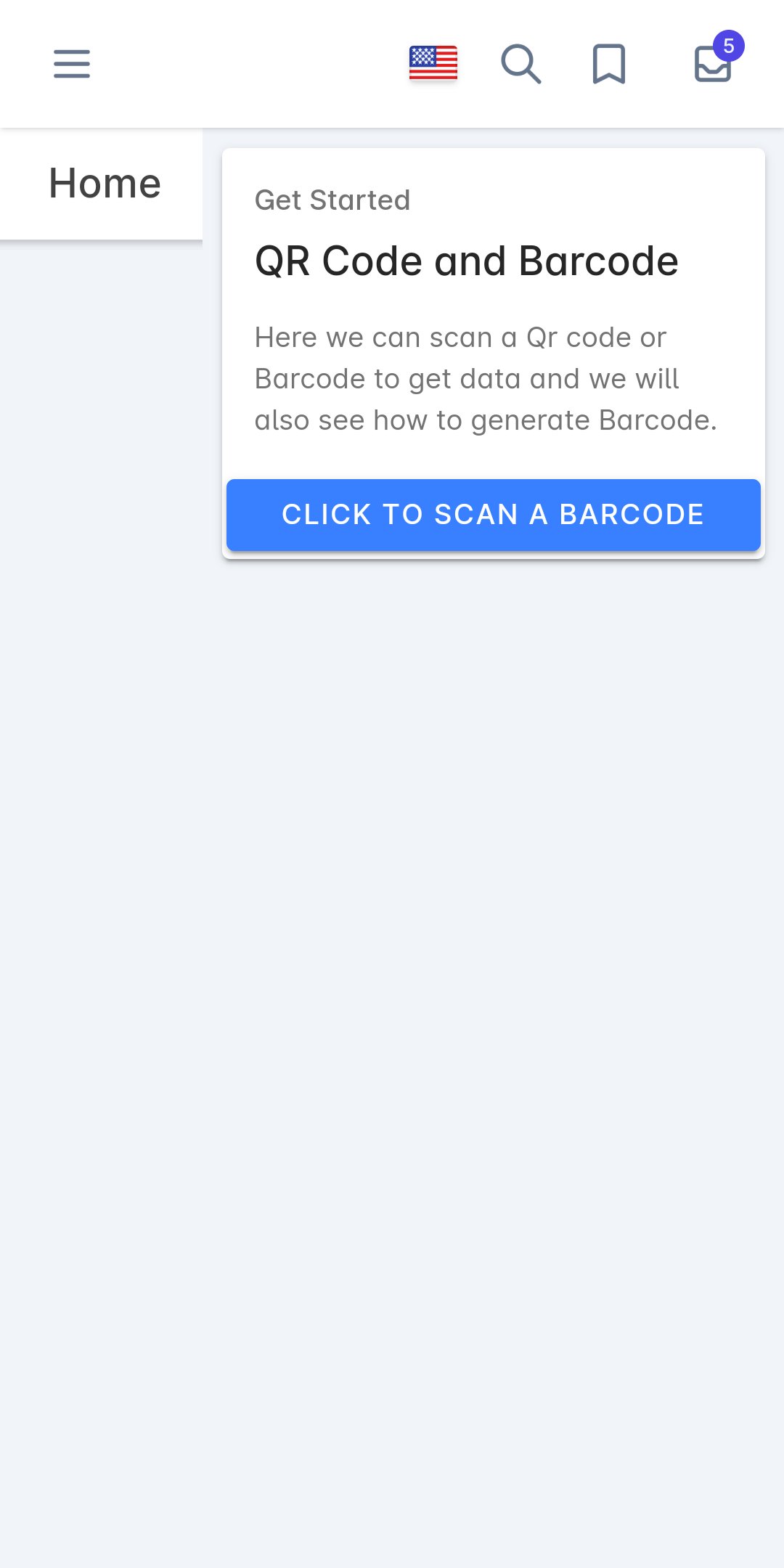Select the Home tab
784x1568 pixels.
105,183
